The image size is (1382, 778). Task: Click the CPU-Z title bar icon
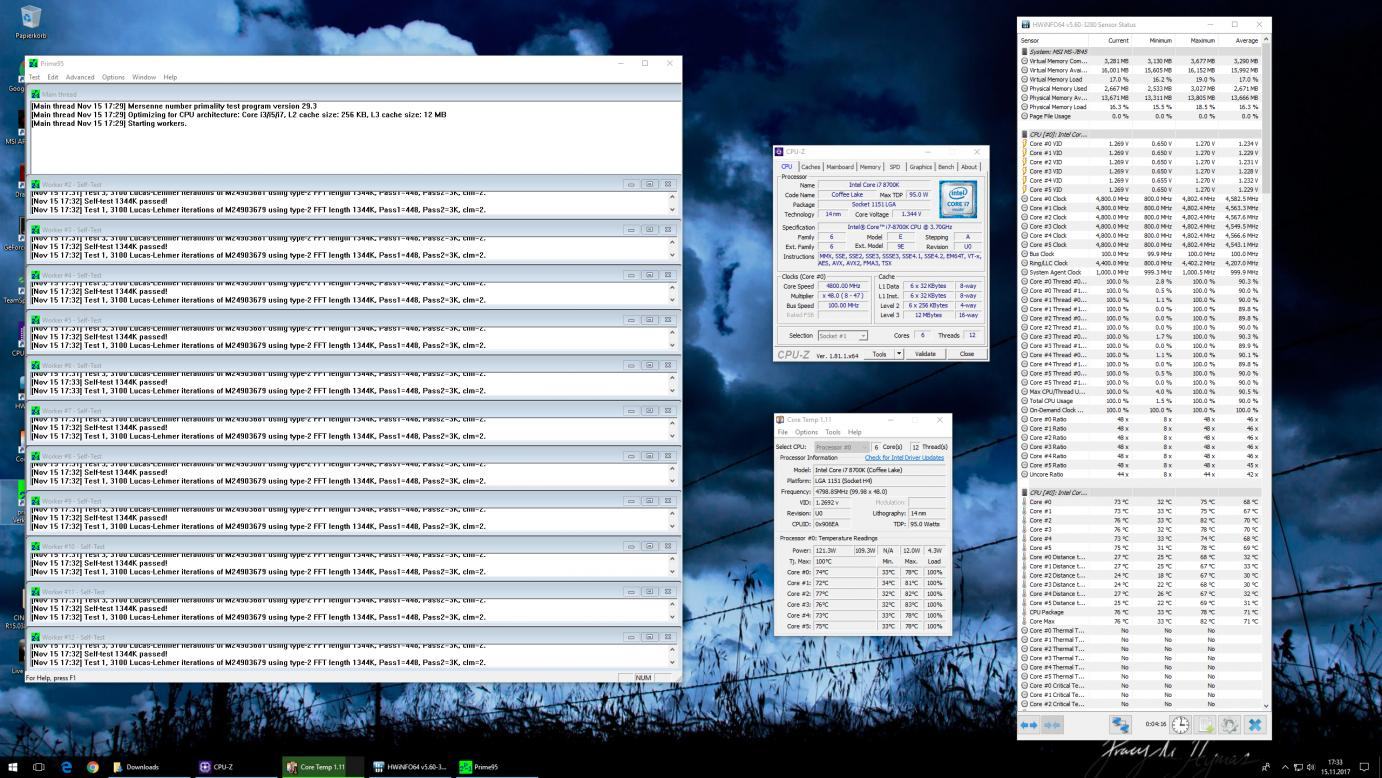point(780,152)
